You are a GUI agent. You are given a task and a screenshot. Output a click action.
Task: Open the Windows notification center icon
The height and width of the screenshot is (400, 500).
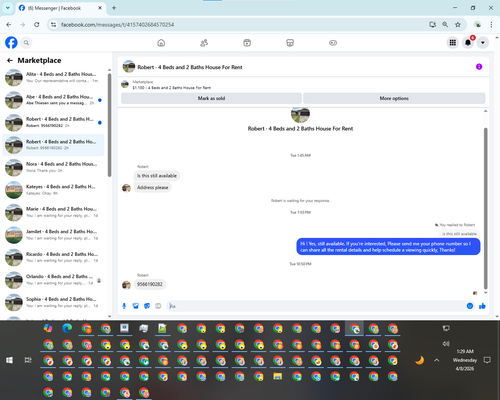tap(487, 360)
